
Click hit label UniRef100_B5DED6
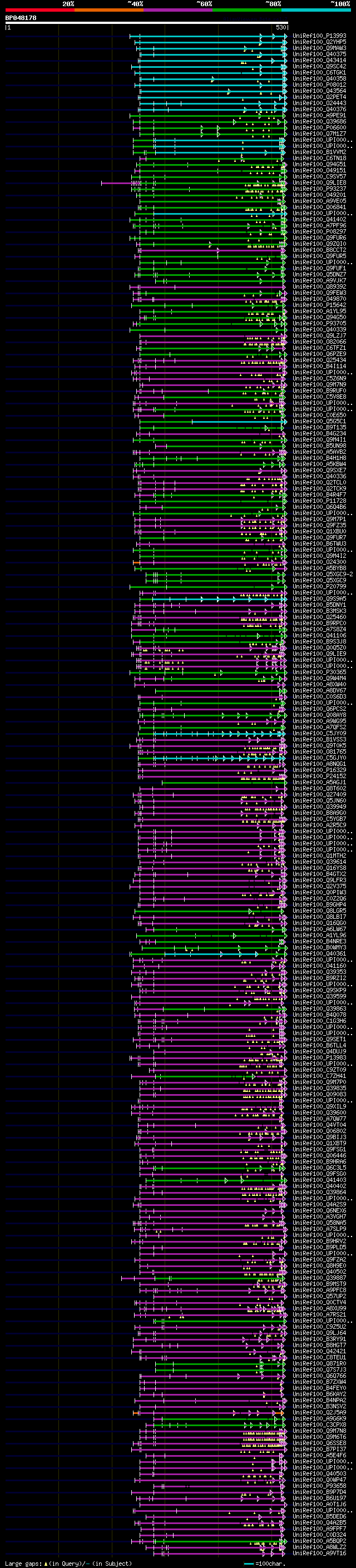[319, 1516]
